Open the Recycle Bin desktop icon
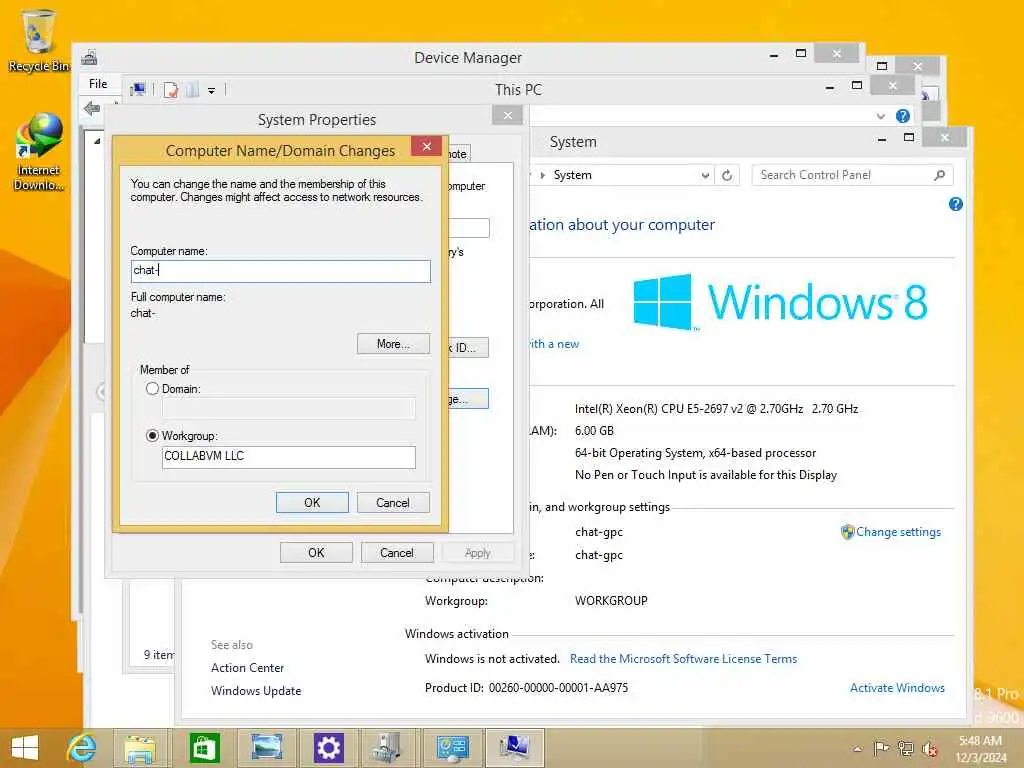Screen dimensions: 1024x768 pyautogui.click(x=38, y=40)
